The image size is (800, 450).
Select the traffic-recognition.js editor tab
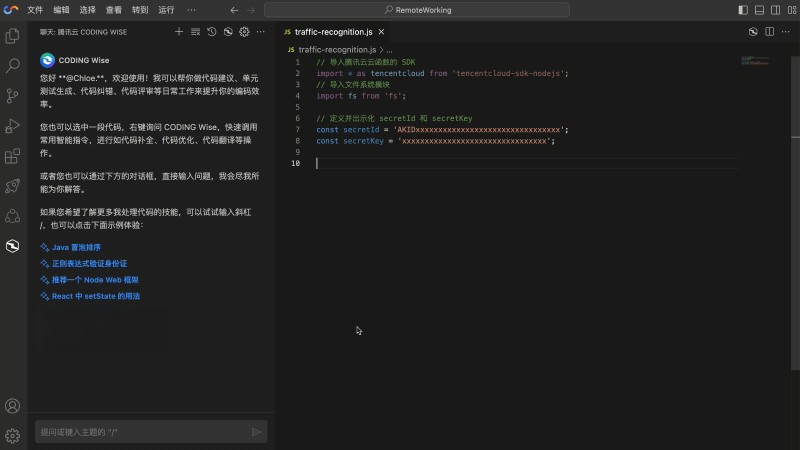pos(334,32)
